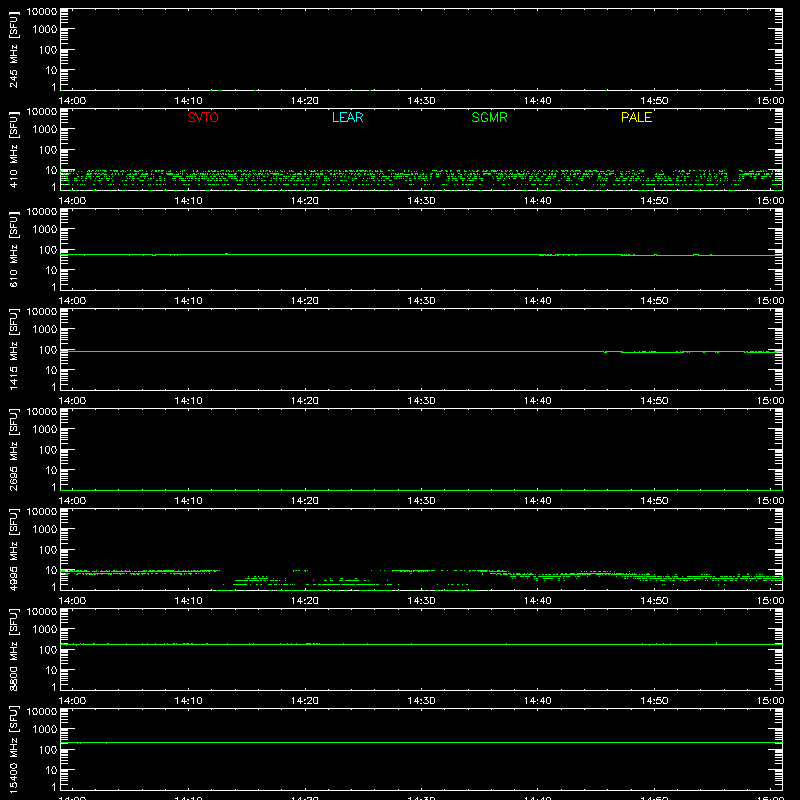This screenshot has height=800, width=800.
Task: Select the green 8800 MHz flux trace line
Action: (421, 644)
